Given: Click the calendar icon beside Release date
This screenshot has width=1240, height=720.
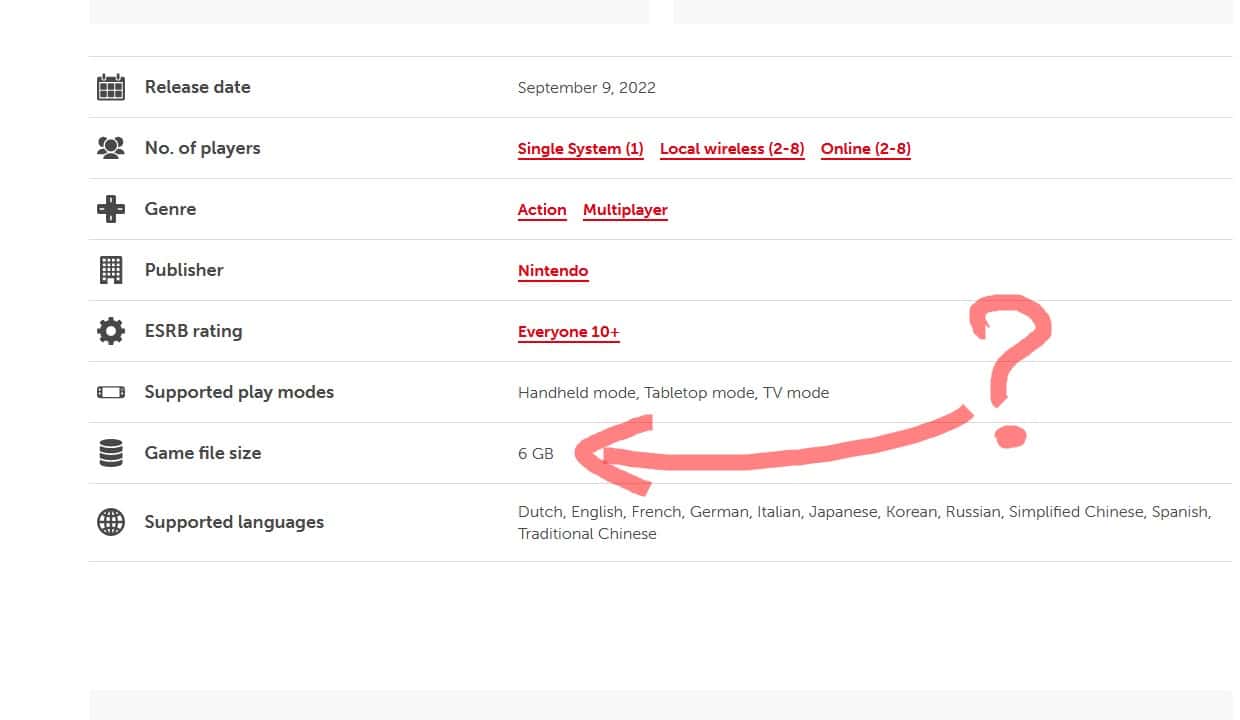Looking at the screenshot, I should pos(111,87).
